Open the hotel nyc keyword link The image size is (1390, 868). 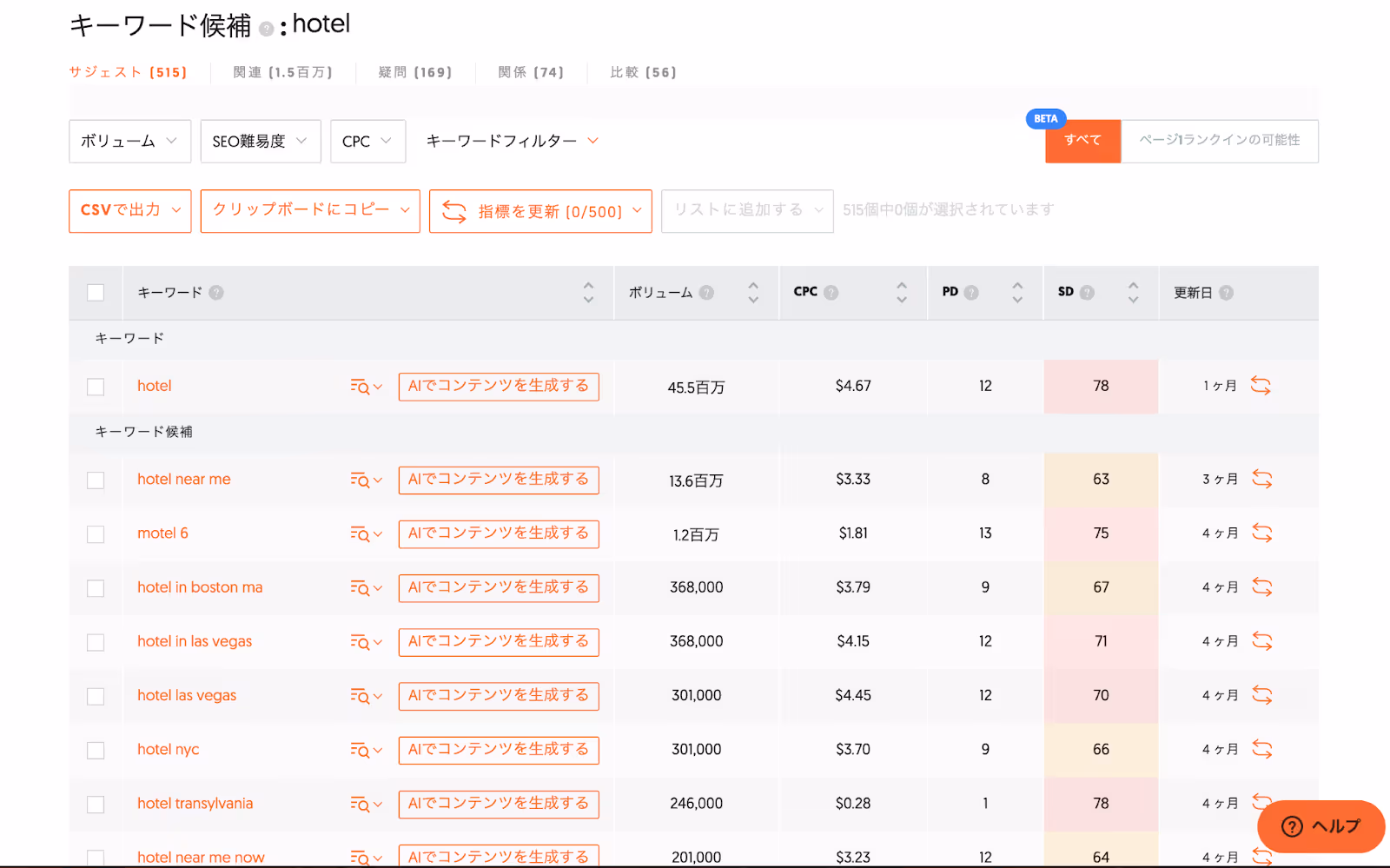click(x=169, y=749)
